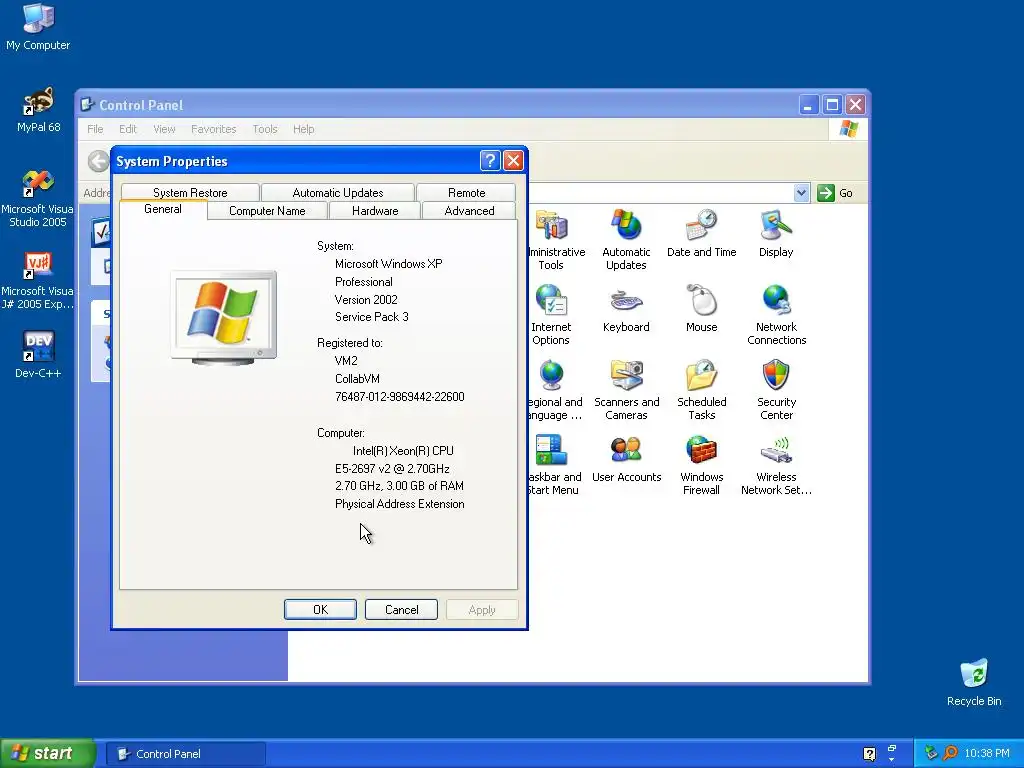Switch to the Computer Name tab
Image resolution: width=1024 pixels, height=768 pixels.
tap(267, 211)
